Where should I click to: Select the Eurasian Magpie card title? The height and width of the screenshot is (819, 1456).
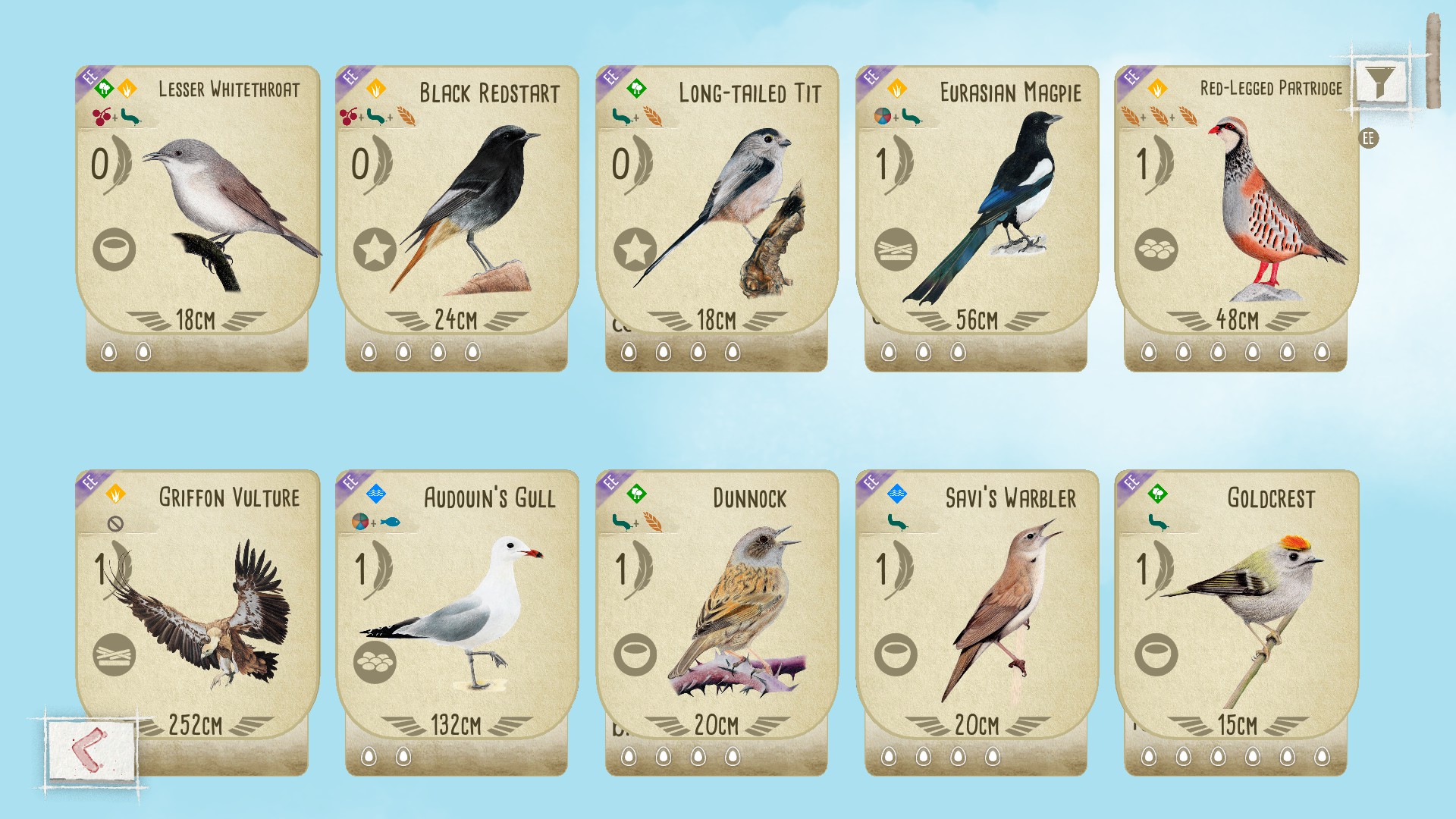click(1010, 93)
